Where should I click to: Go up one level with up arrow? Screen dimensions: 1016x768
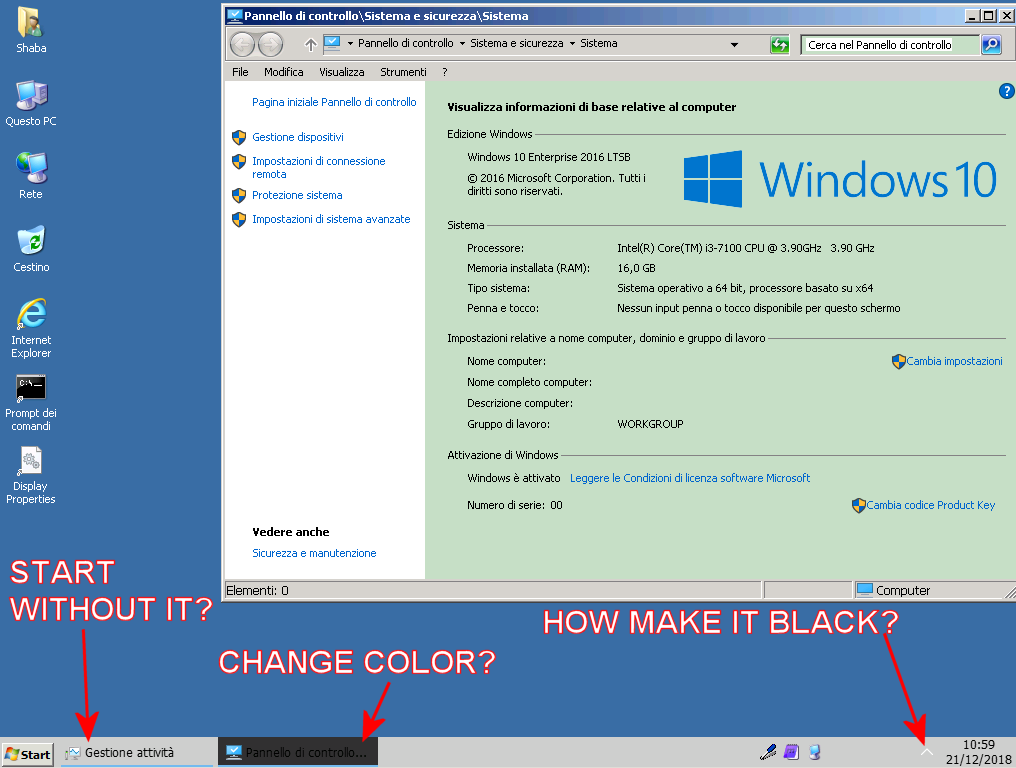tap(310, 45)
